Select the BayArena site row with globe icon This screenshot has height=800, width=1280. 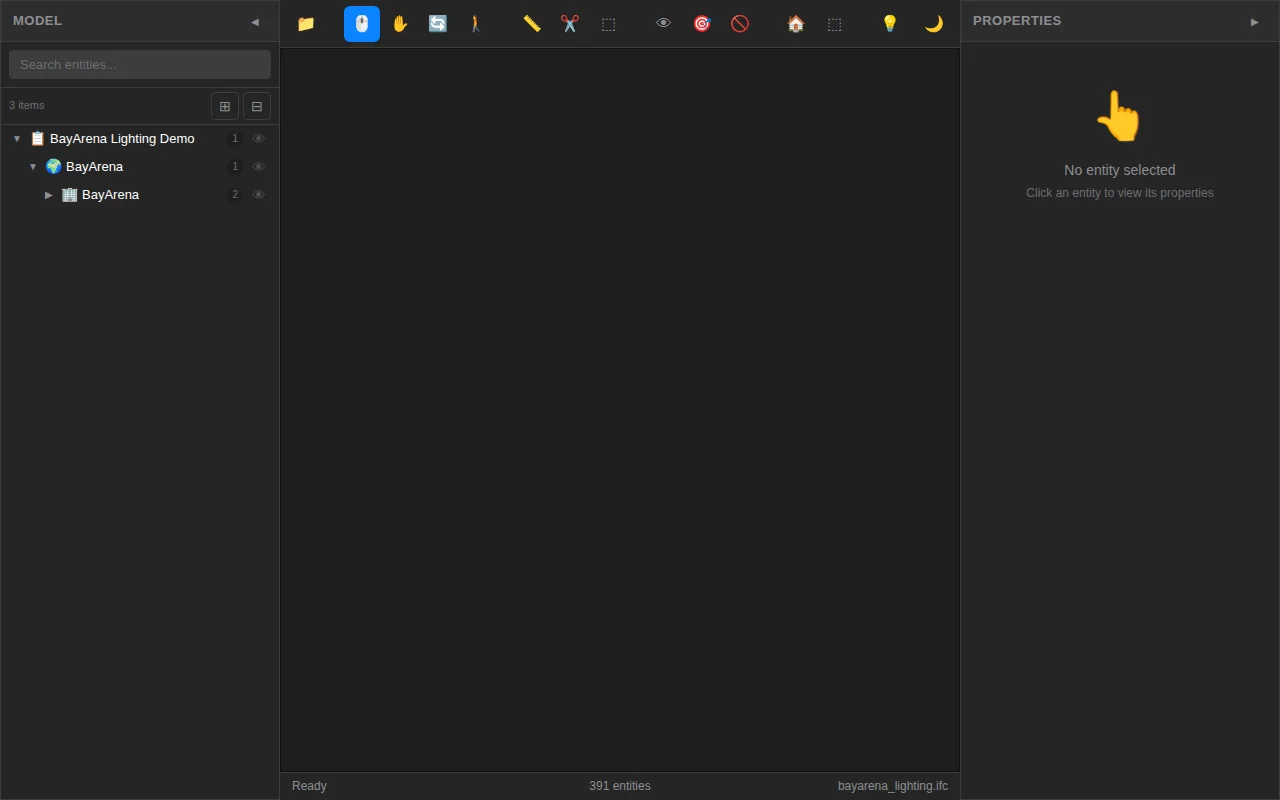[140, 167]
